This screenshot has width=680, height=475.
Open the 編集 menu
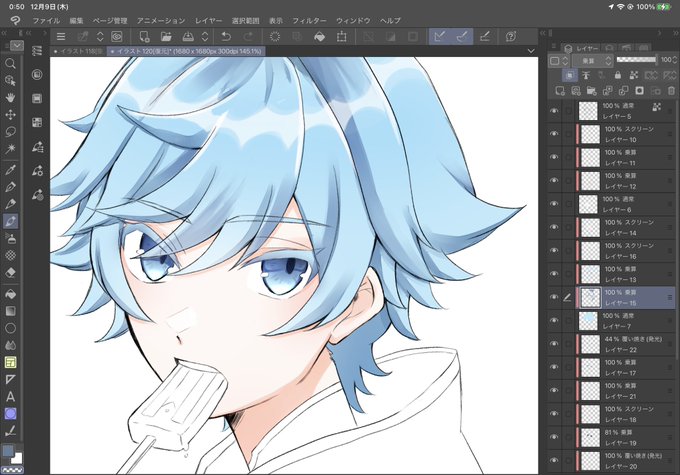[x=76, y=20]
